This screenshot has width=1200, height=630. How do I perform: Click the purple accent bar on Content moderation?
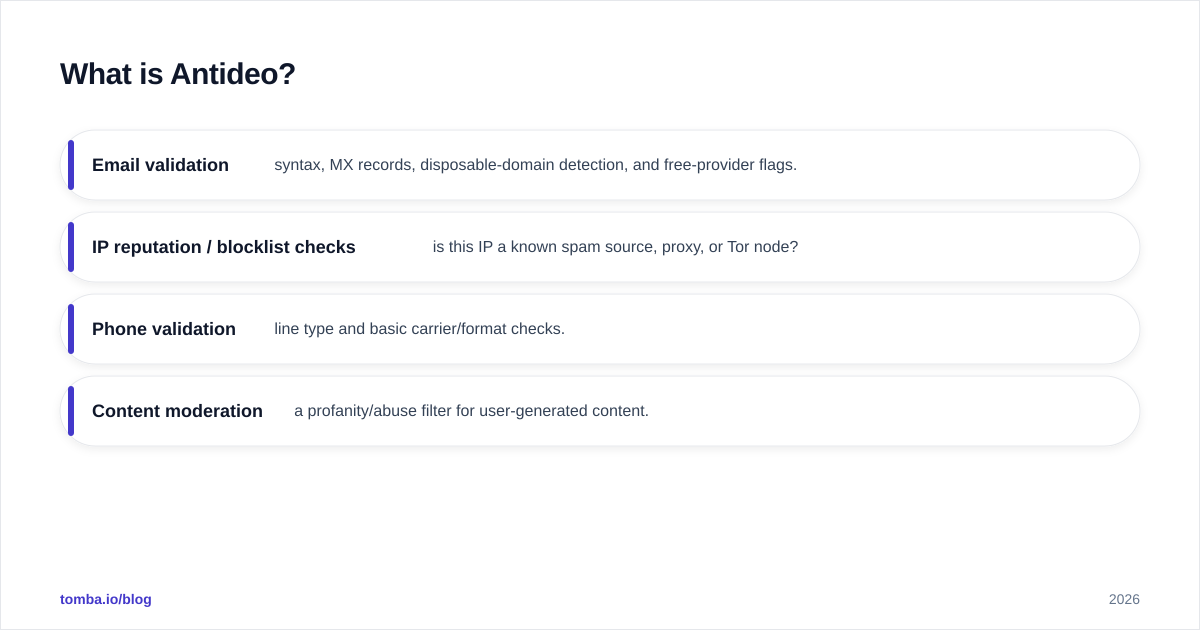(x=71, y=411)
